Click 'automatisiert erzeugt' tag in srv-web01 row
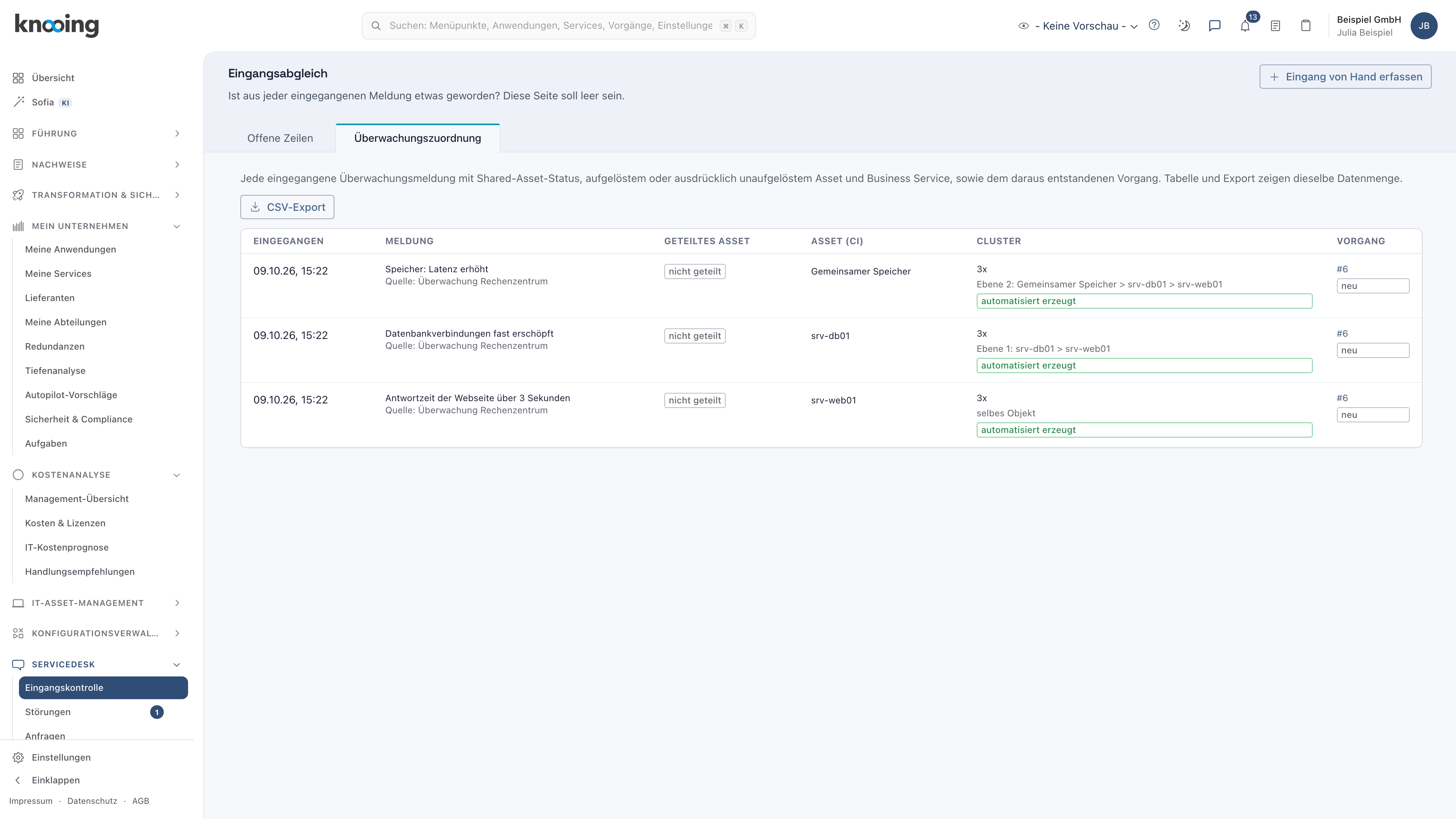 tap(1144, 430)
